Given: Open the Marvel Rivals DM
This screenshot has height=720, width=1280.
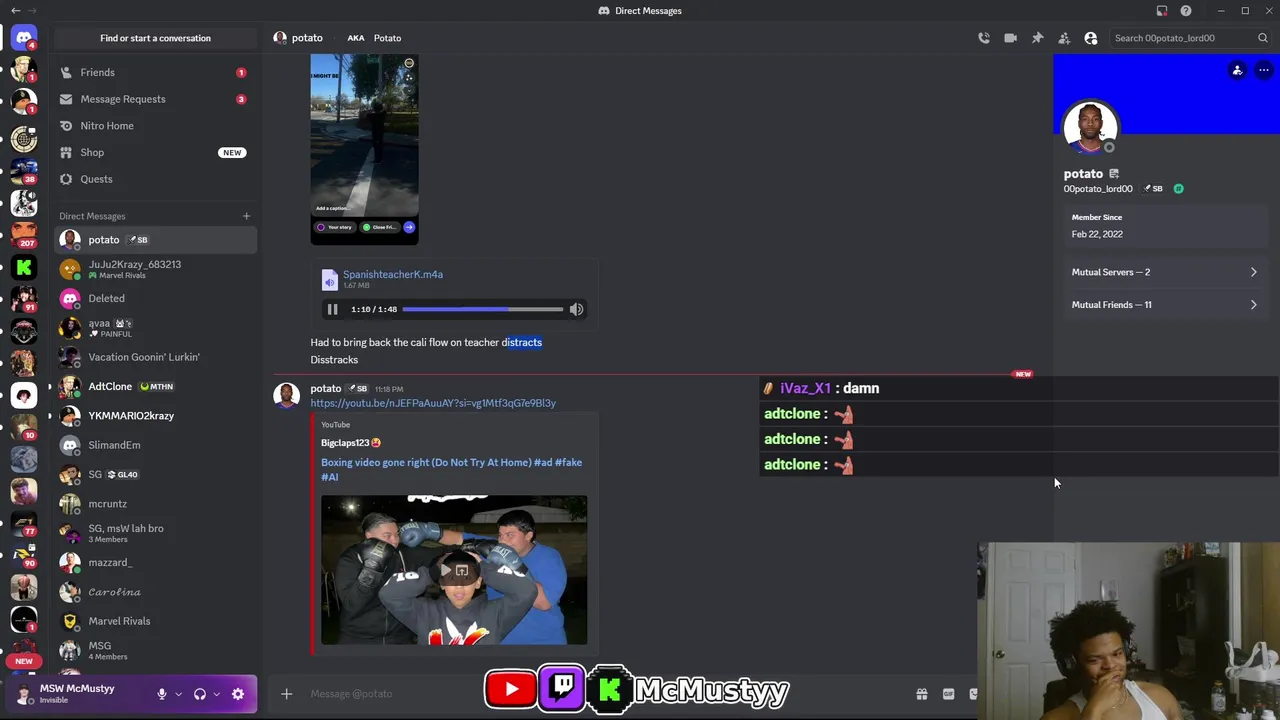Looking at the screenshot, I should pyautogui.click(x=155, y=621).
